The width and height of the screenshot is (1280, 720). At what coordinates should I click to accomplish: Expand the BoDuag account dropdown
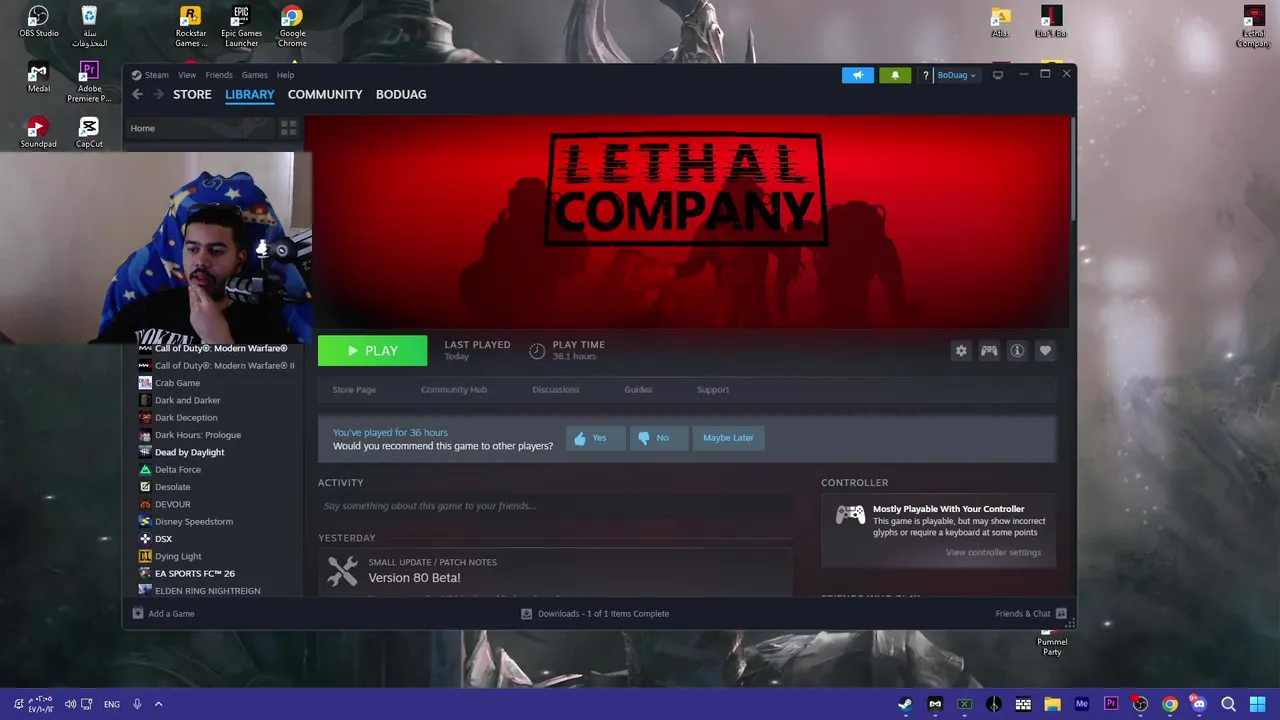pyautogui.click(x=956, y=75)
